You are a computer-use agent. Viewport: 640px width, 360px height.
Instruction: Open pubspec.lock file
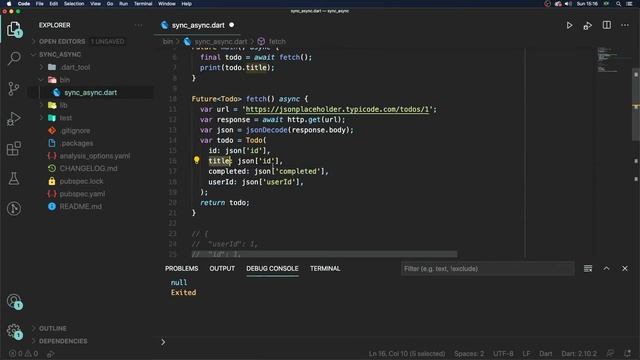point(81,181)
